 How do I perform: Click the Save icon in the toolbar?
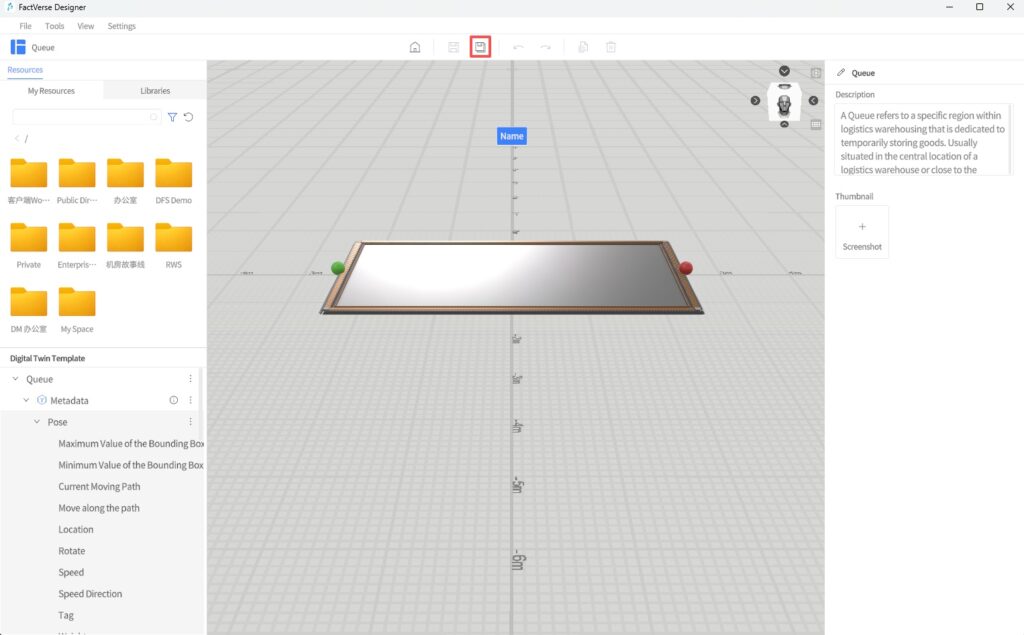pos(481,46)
